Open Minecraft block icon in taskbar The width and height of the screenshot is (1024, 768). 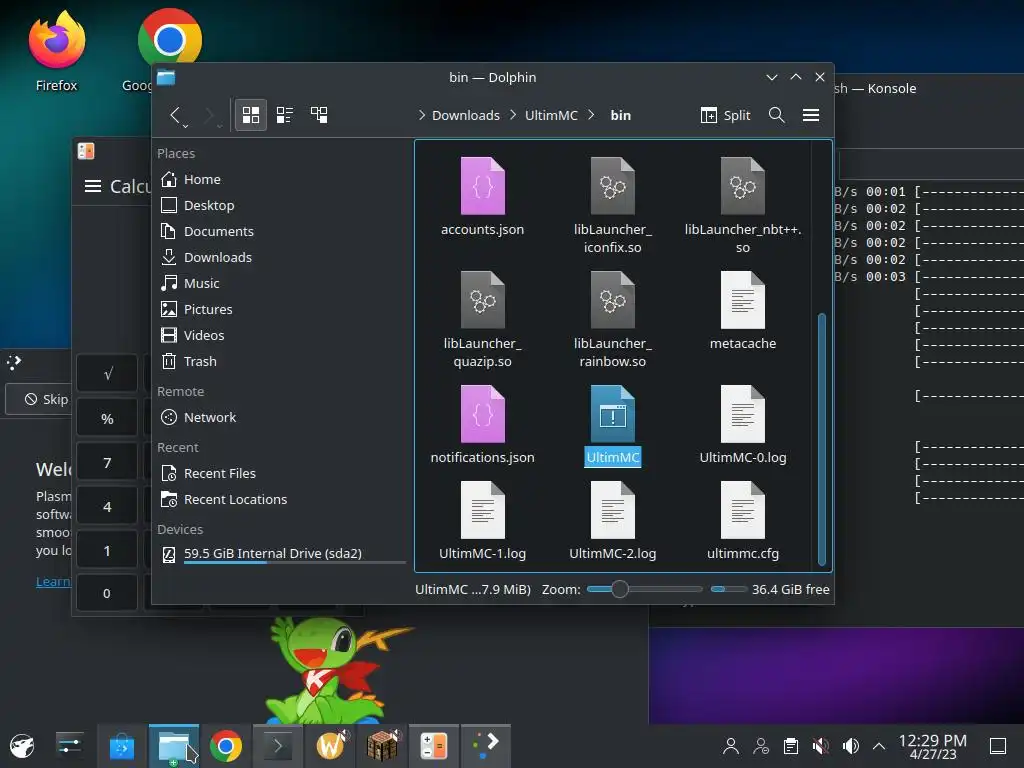click(x=382, y=746)
